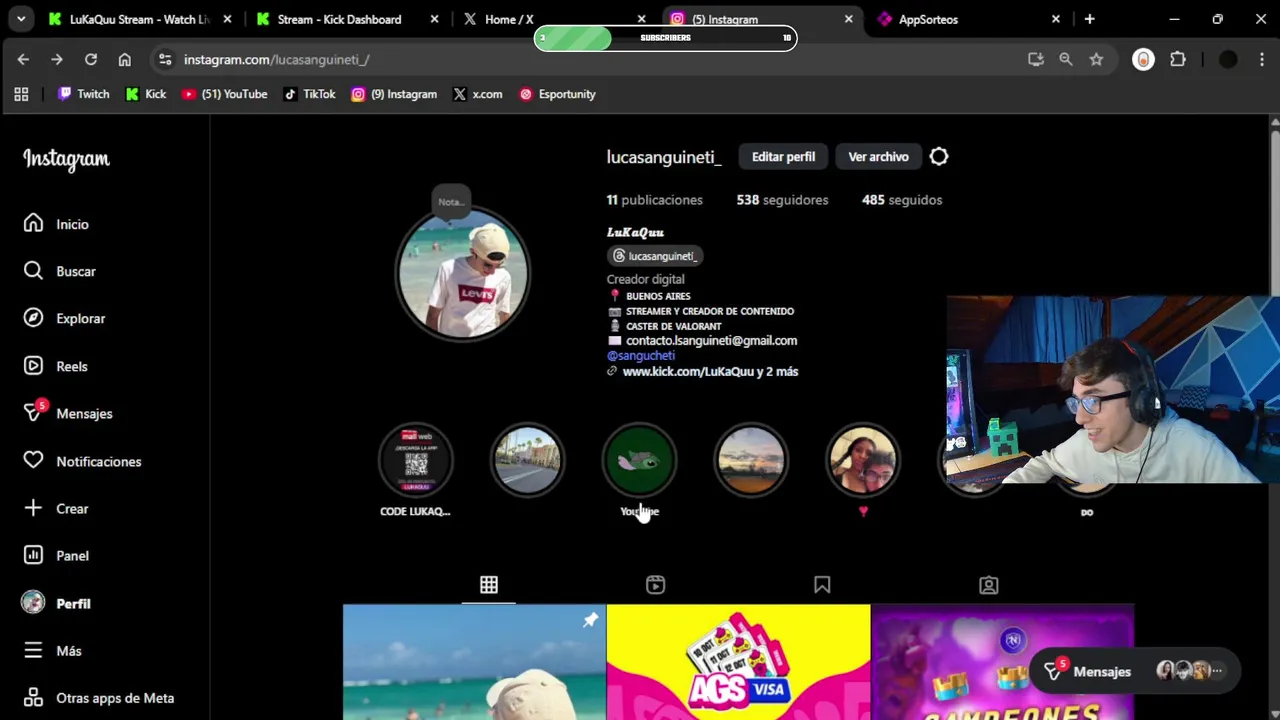The width and height of the screenshot is (1280, 720).
Task: Open the pinned beach post
Action: [474, 662]
